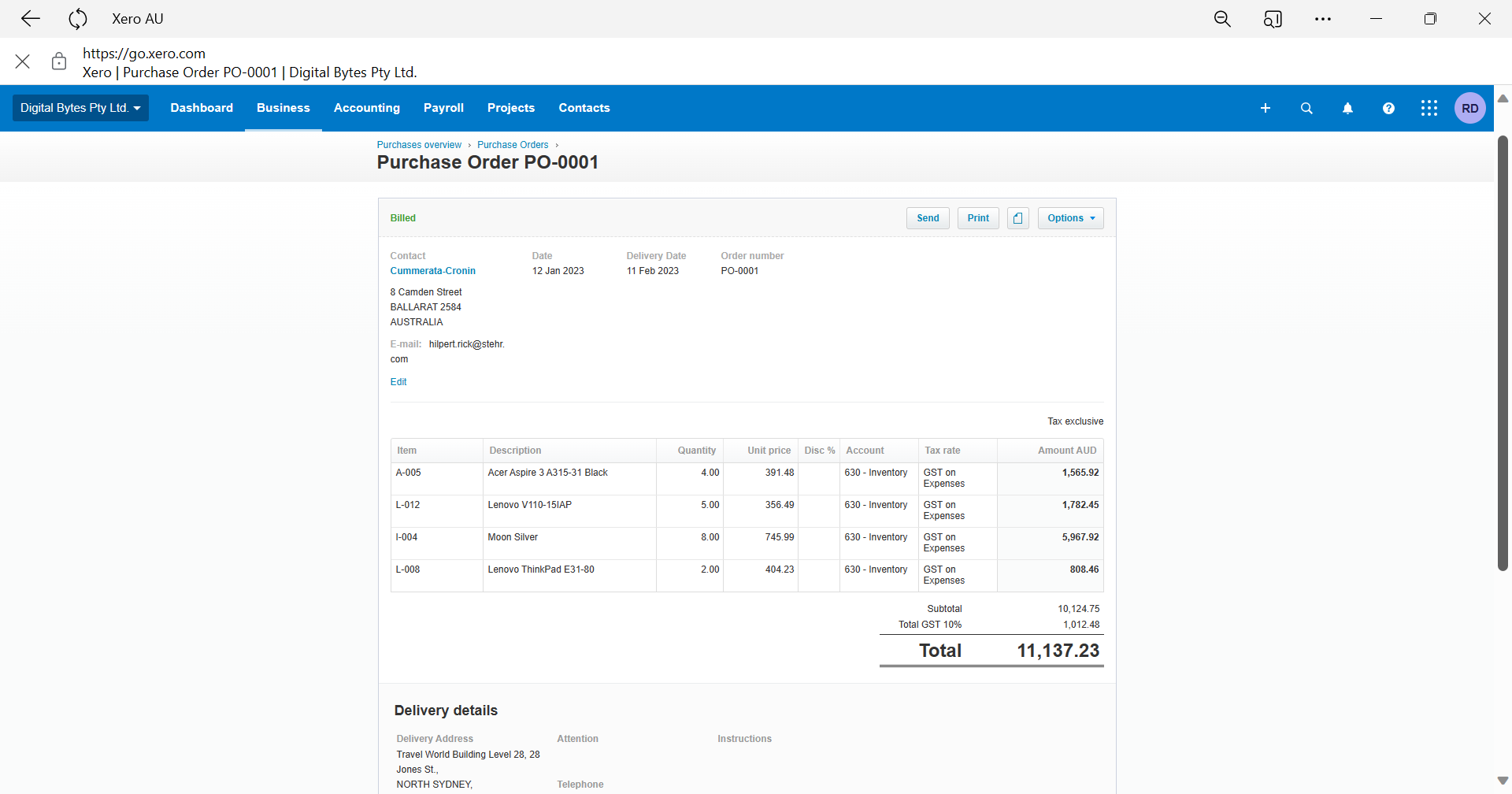Go to Purchase Orders breadcrumb

click(513, 145)
